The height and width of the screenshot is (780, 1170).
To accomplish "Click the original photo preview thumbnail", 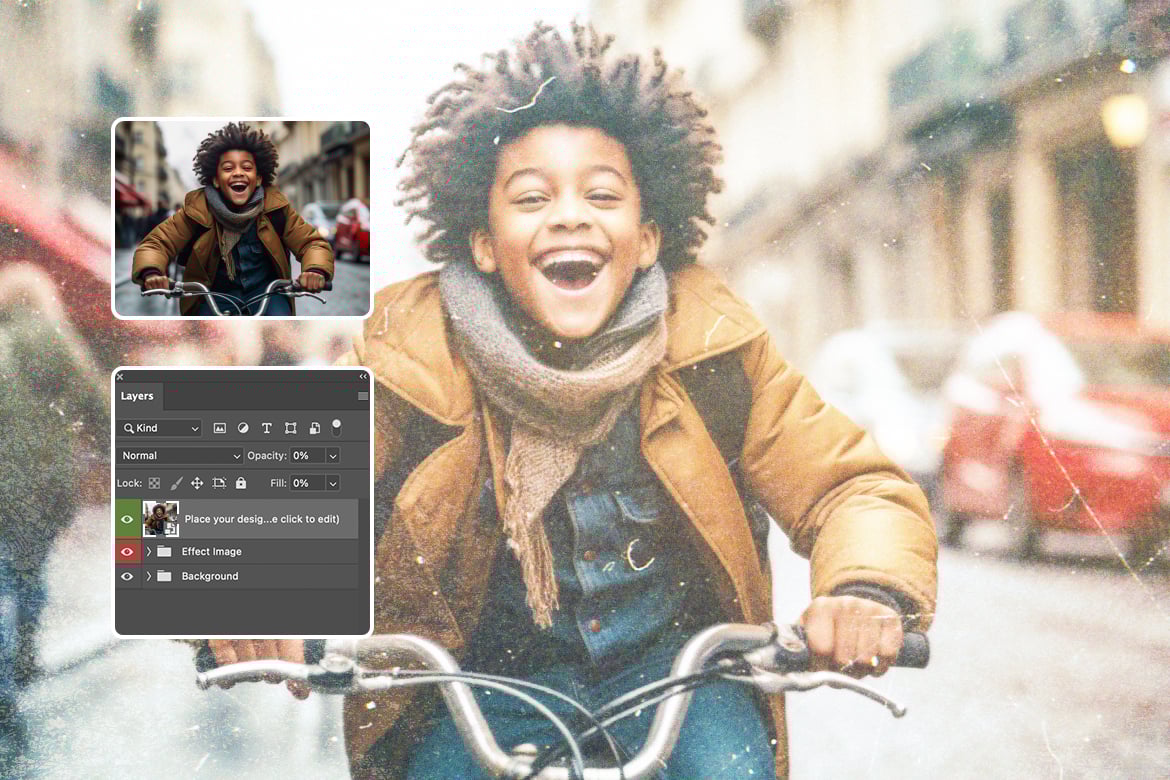I will coord(242,218).
